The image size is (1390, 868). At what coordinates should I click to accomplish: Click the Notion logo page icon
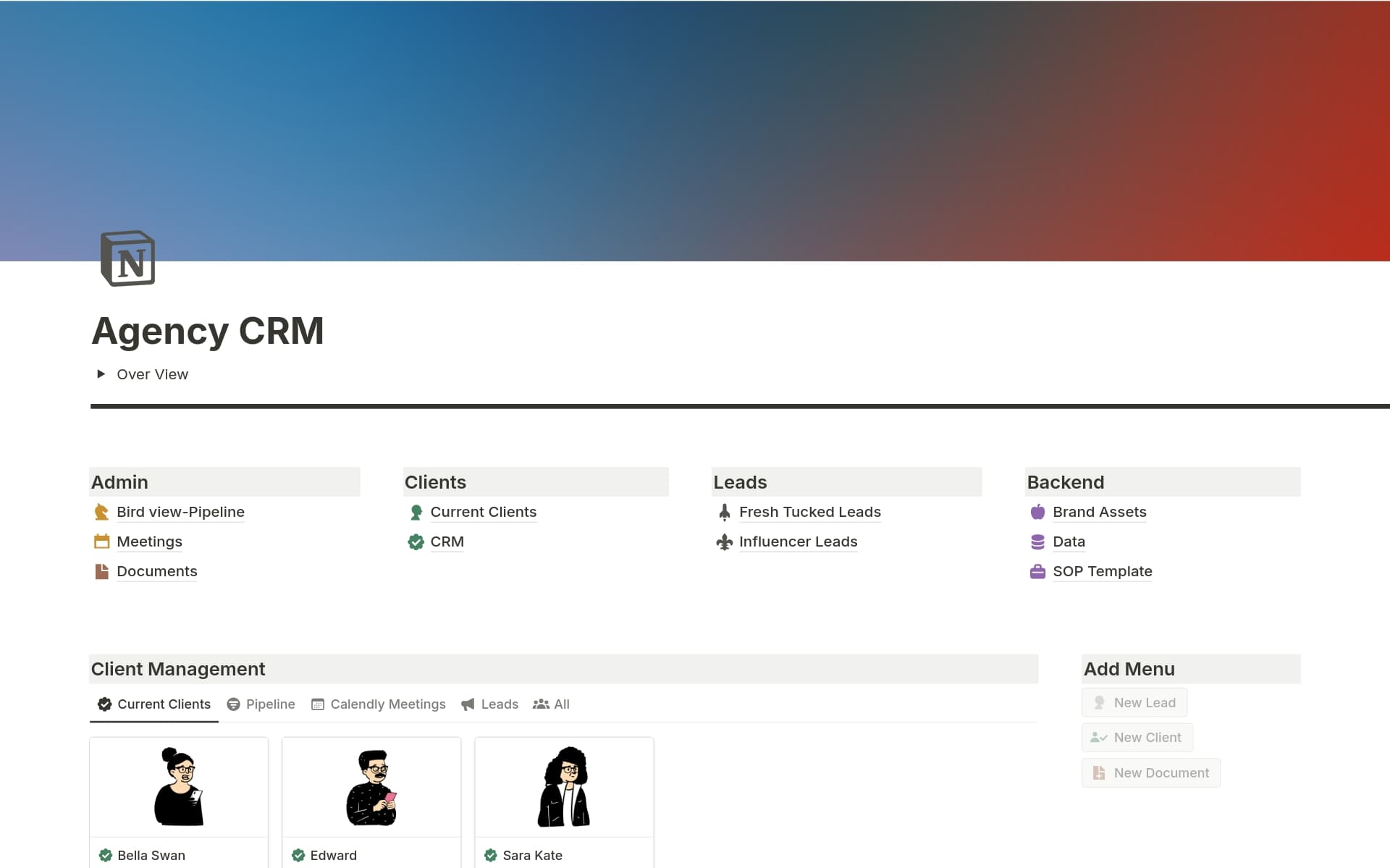click(x=128, y=258)
